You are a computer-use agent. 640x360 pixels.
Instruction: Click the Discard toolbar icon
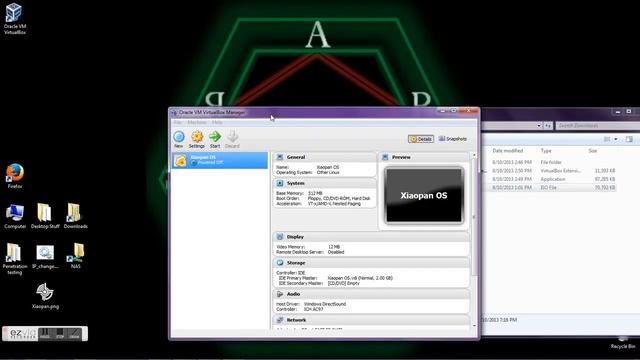click(232, 139)
